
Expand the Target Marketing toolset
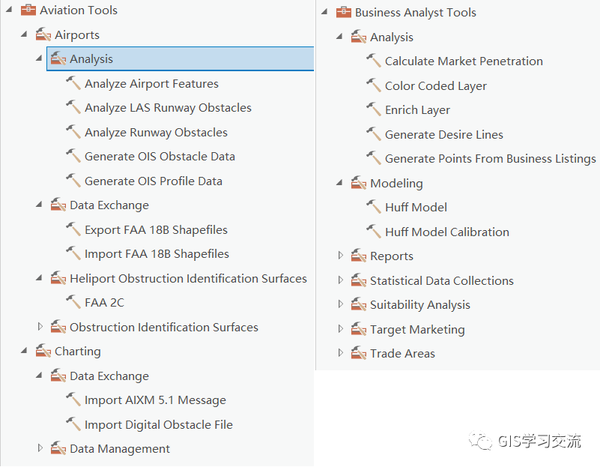pos(340,329)
